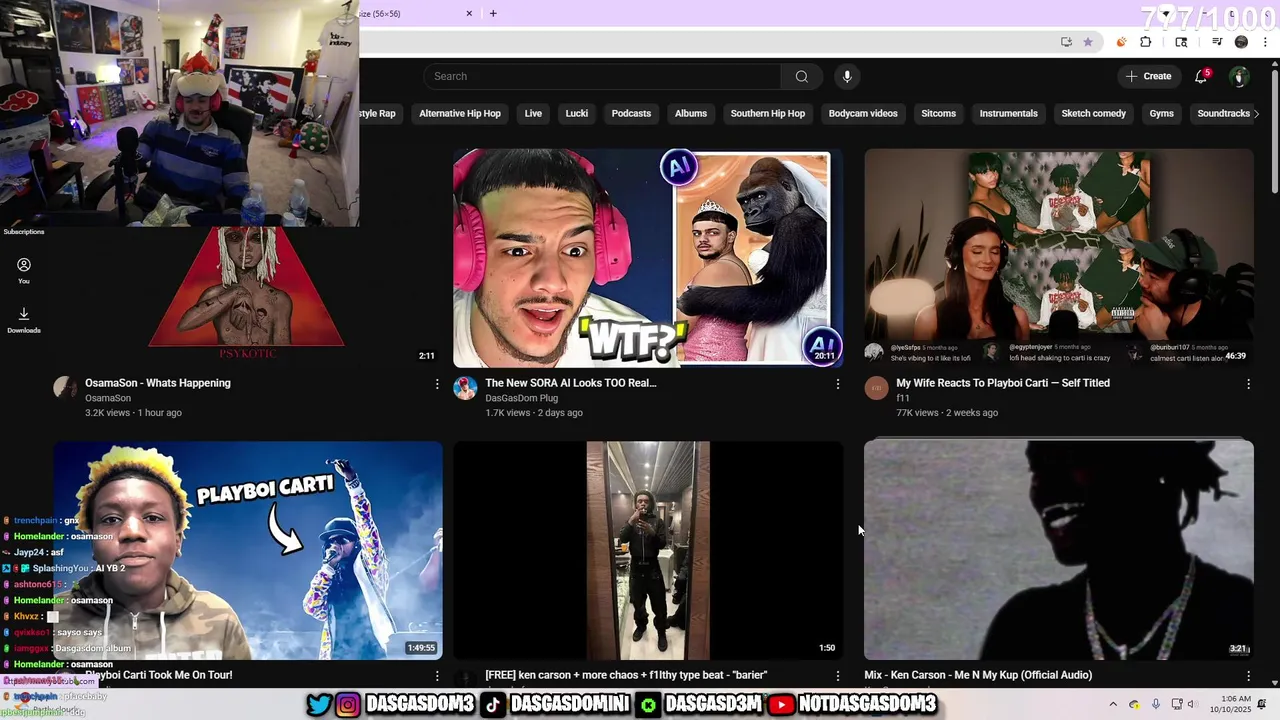
Task: Bookmark the page with the star icon
Action: [1087, 42]
